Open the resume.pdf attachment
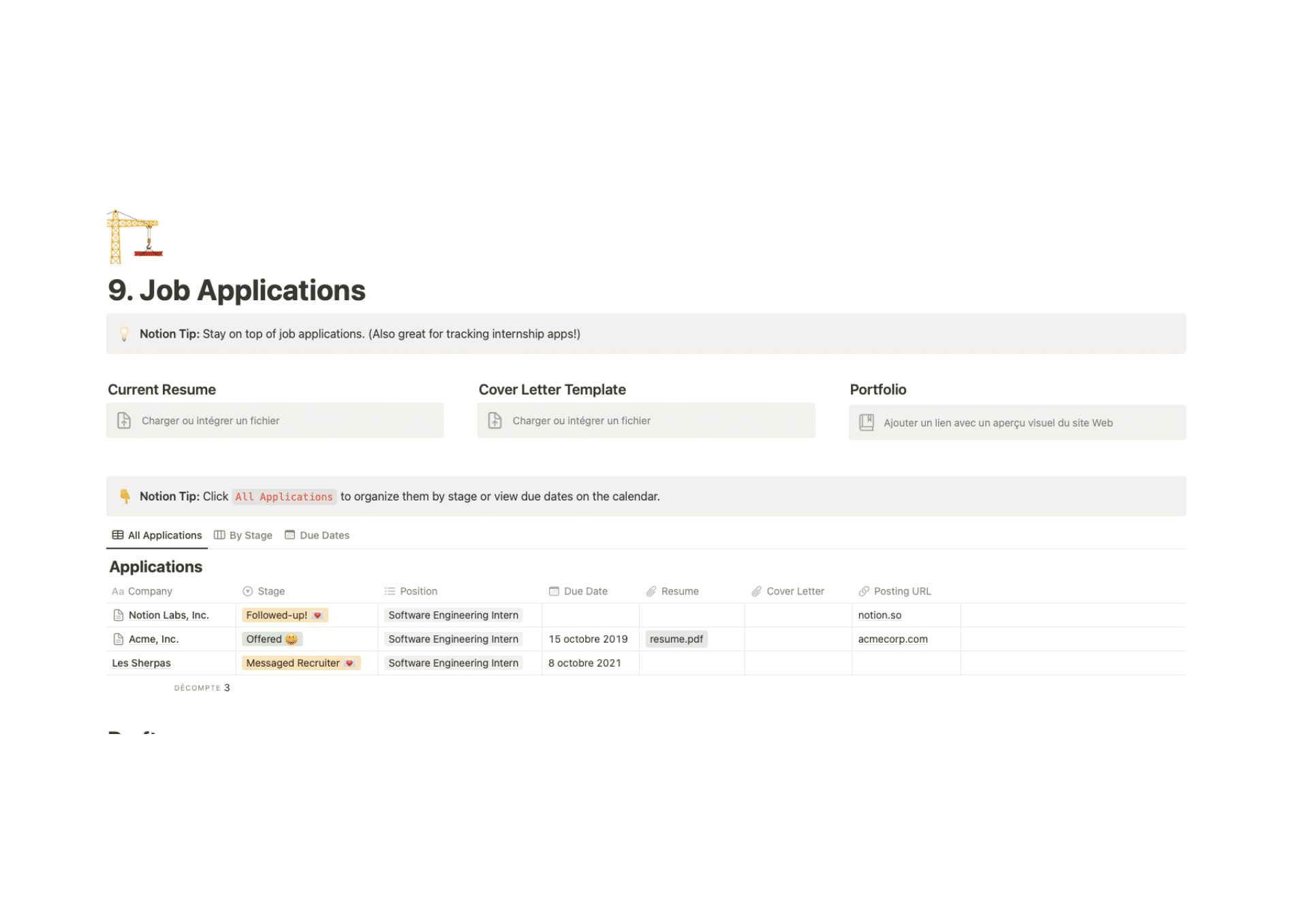The width and height of the screenshot is (1308, 924). pos(676,639)
